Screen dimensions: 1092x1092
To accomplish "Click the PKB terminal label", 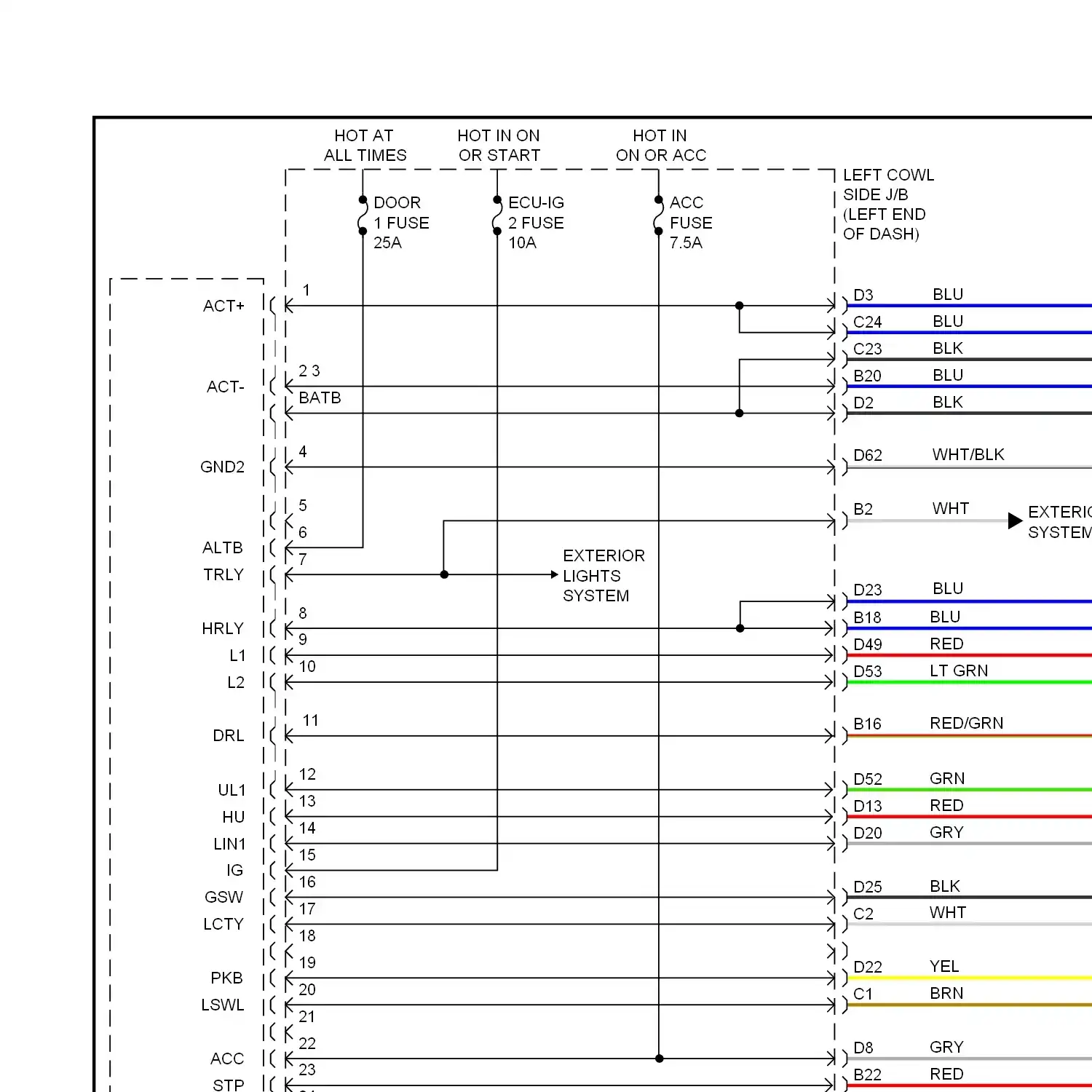I will pyautogui.click(x=226, y=978).
